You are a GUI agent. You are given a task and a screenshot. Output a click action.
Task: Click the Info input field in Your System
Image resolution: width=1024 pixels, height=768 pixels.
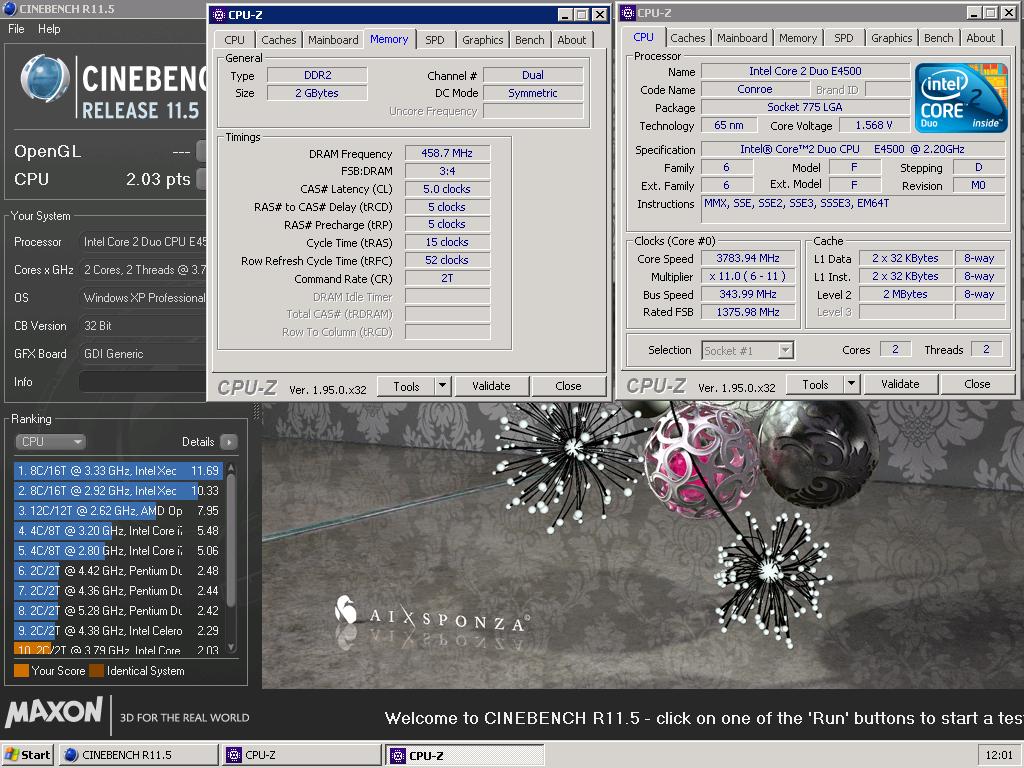point(142,382)
